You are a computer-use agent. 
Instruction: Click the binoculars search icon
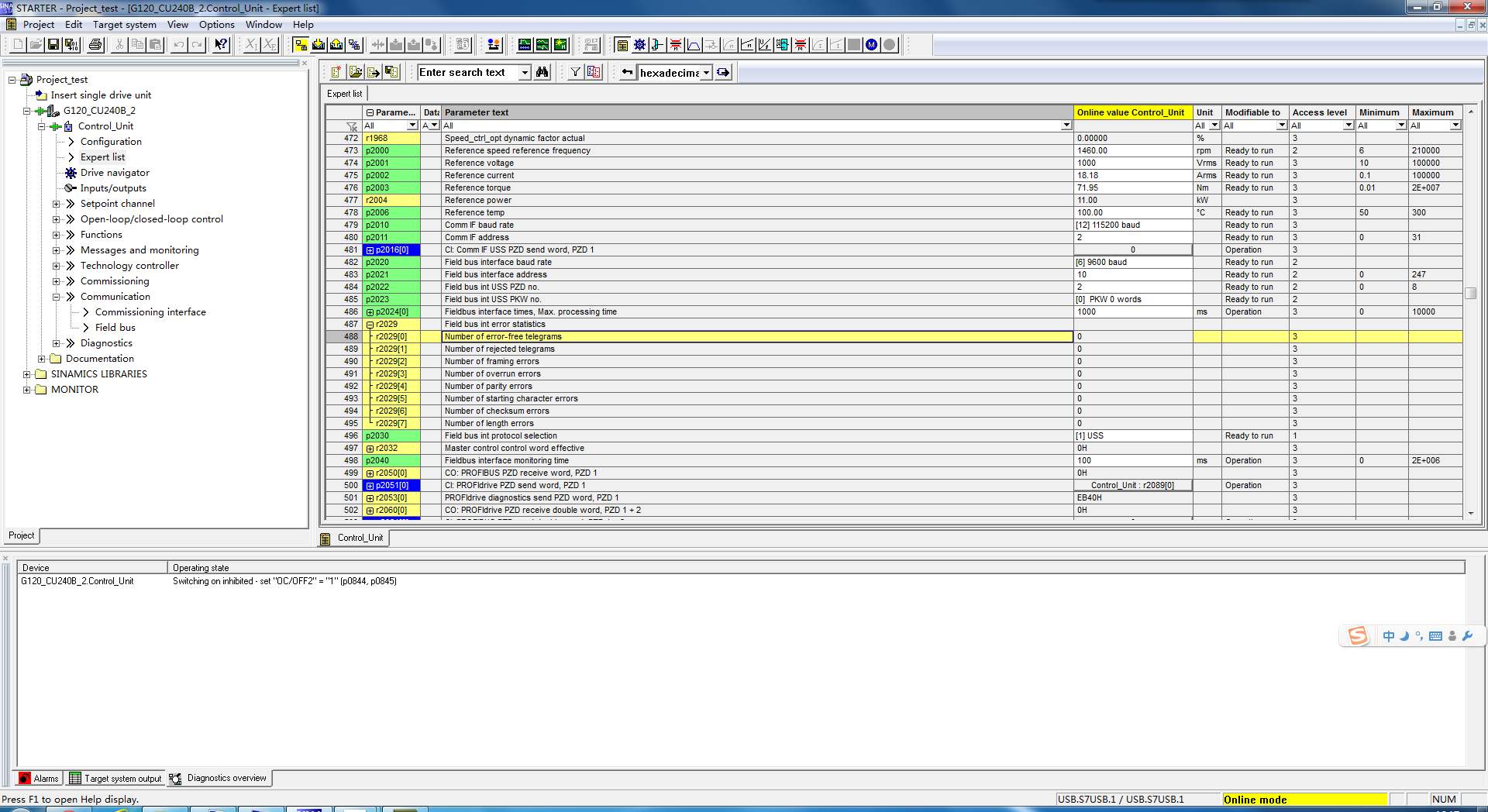542,72
